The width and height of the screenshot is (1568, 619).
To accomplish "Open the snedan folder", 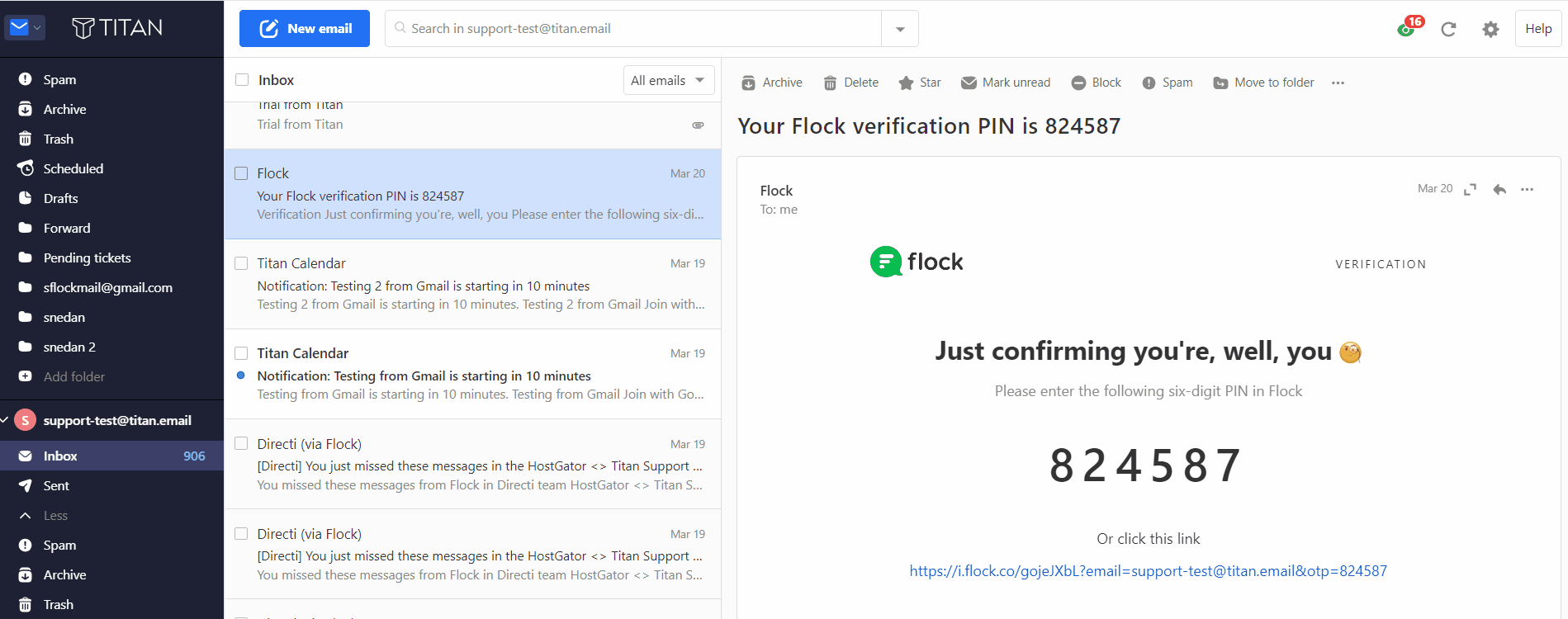I will (64, 317).
